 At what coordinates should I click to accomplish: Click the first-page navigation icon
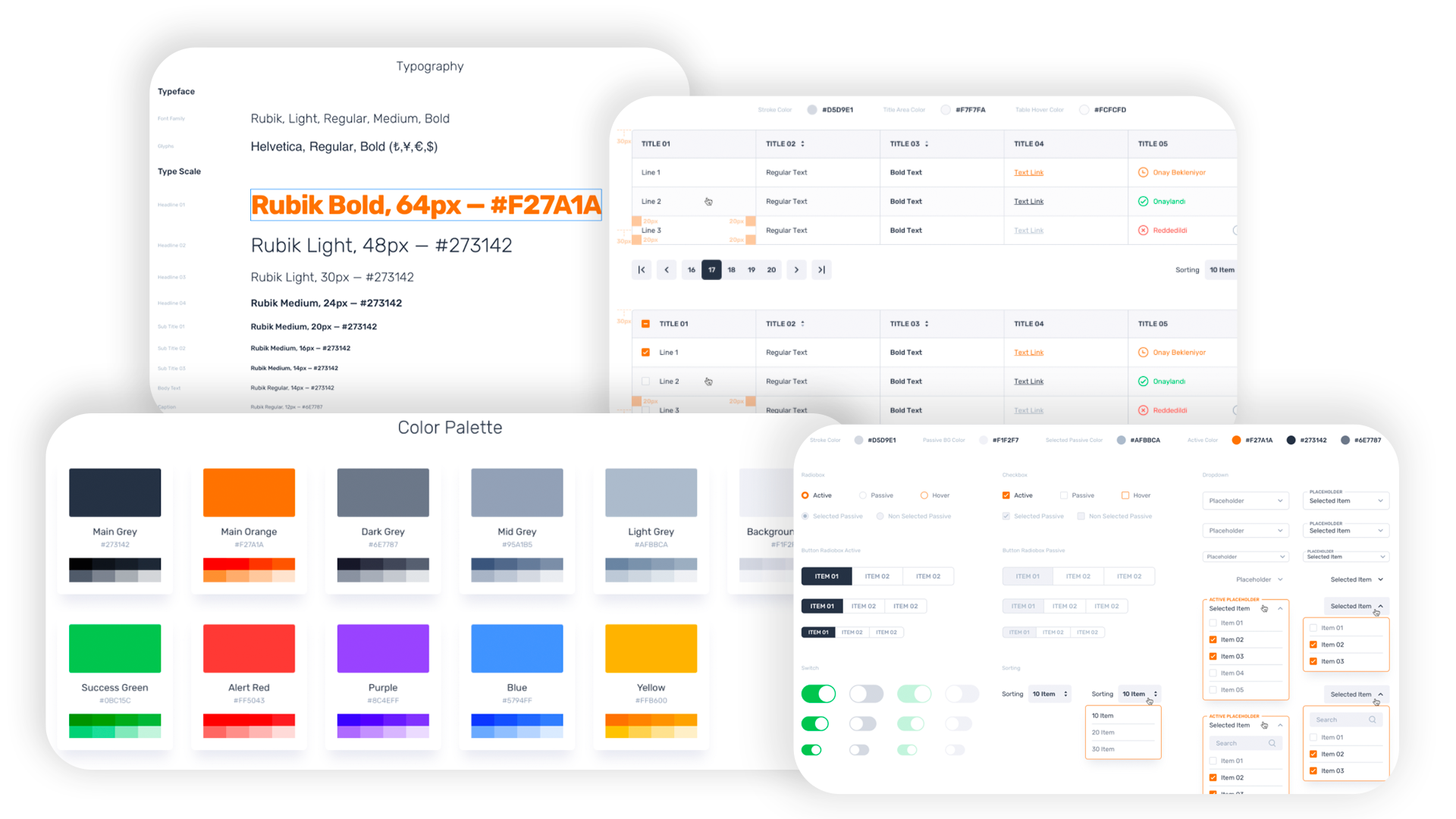pyautogui.click(x=640, y=269)
